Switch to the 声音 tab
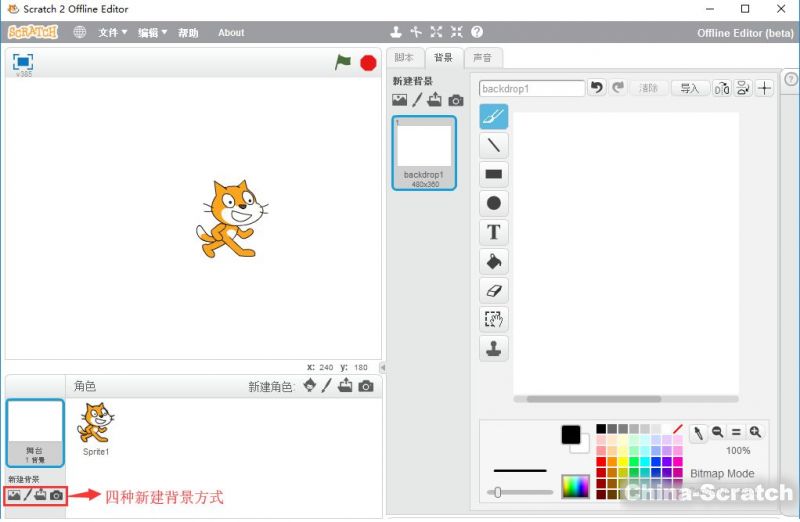Screen dimensions: 800x522 point(483,58)
